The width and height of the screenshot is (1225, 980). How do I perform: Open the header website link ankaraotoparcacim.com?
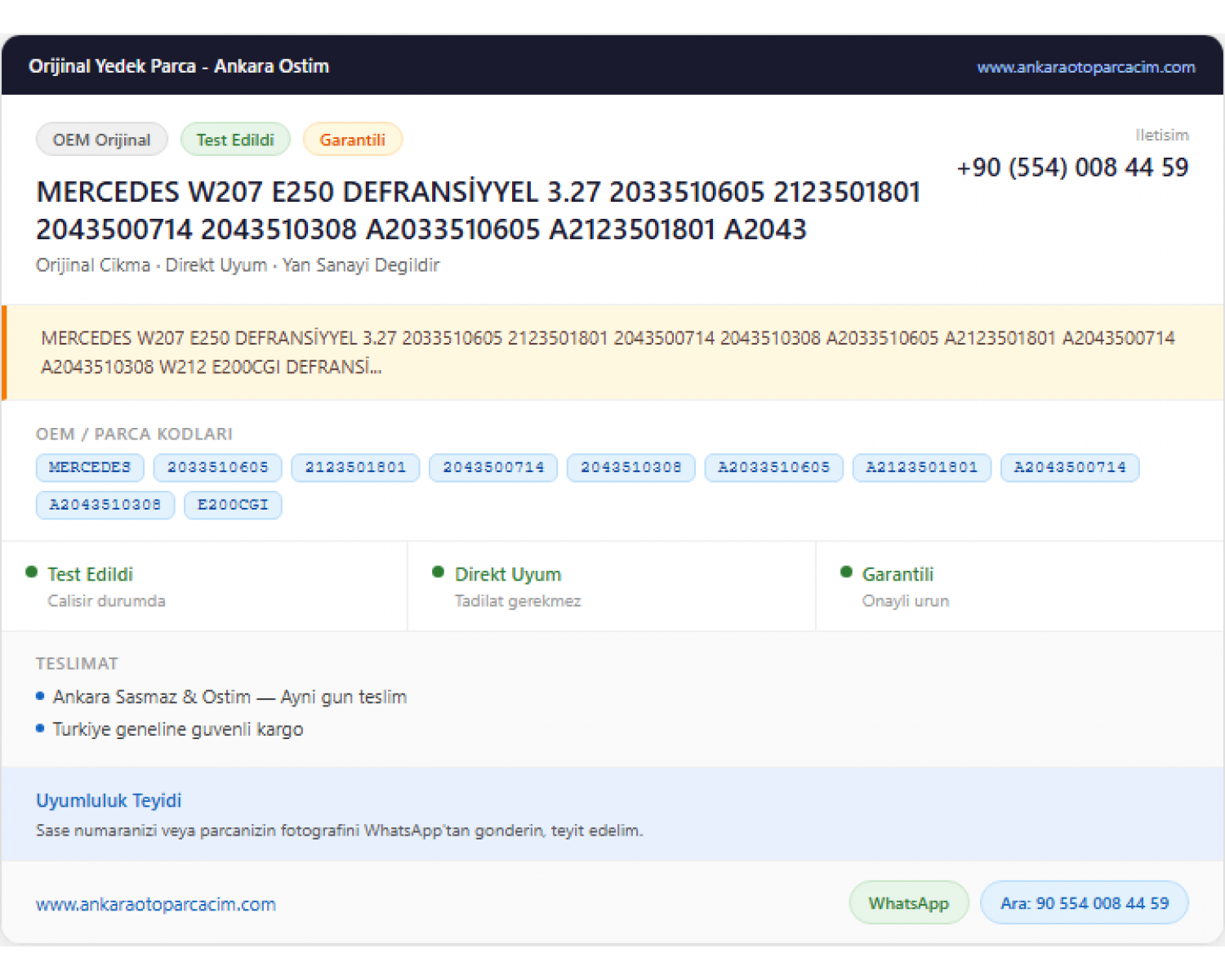coord(1085,67)
